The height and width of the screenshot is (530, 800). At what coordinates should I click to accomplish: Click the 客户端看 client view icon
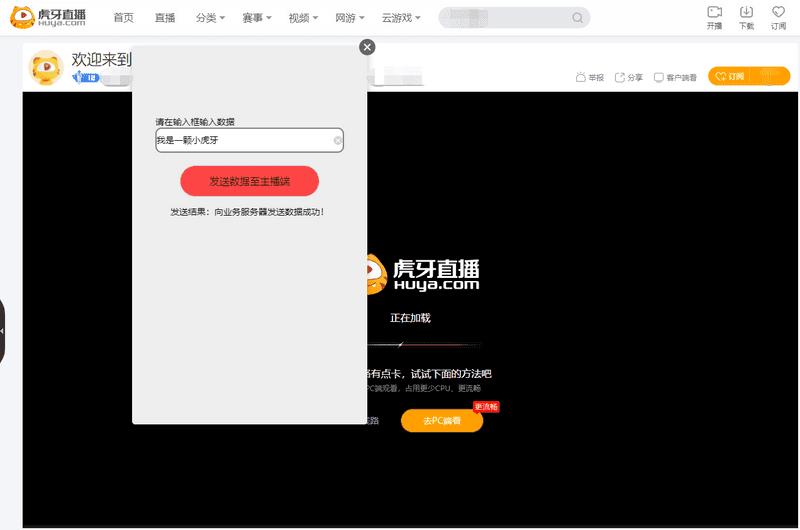point(659,77)
